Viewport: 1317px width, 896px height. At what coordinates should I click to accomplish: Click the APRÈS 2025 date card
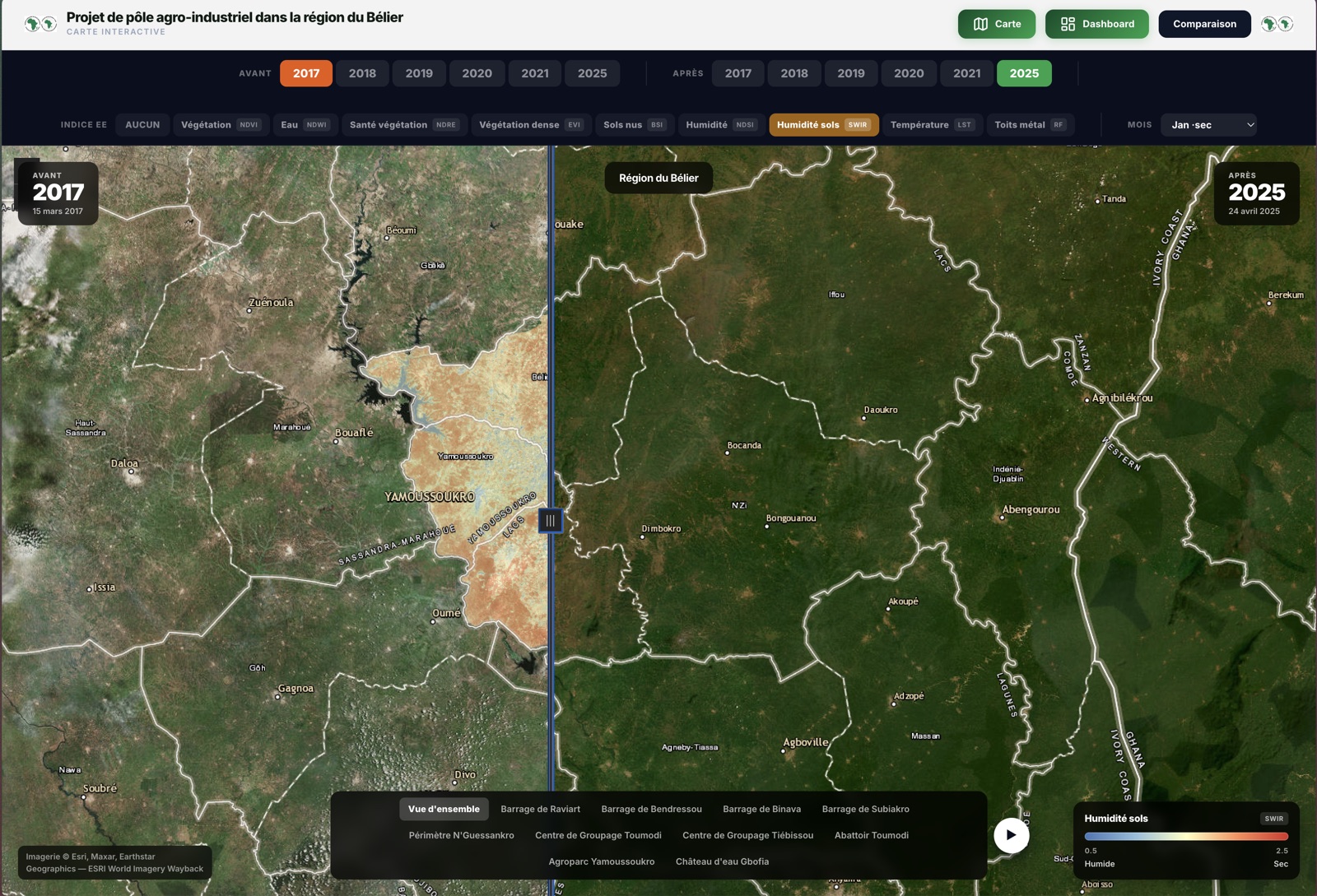pyautogui.click(x=1256, y=193)
